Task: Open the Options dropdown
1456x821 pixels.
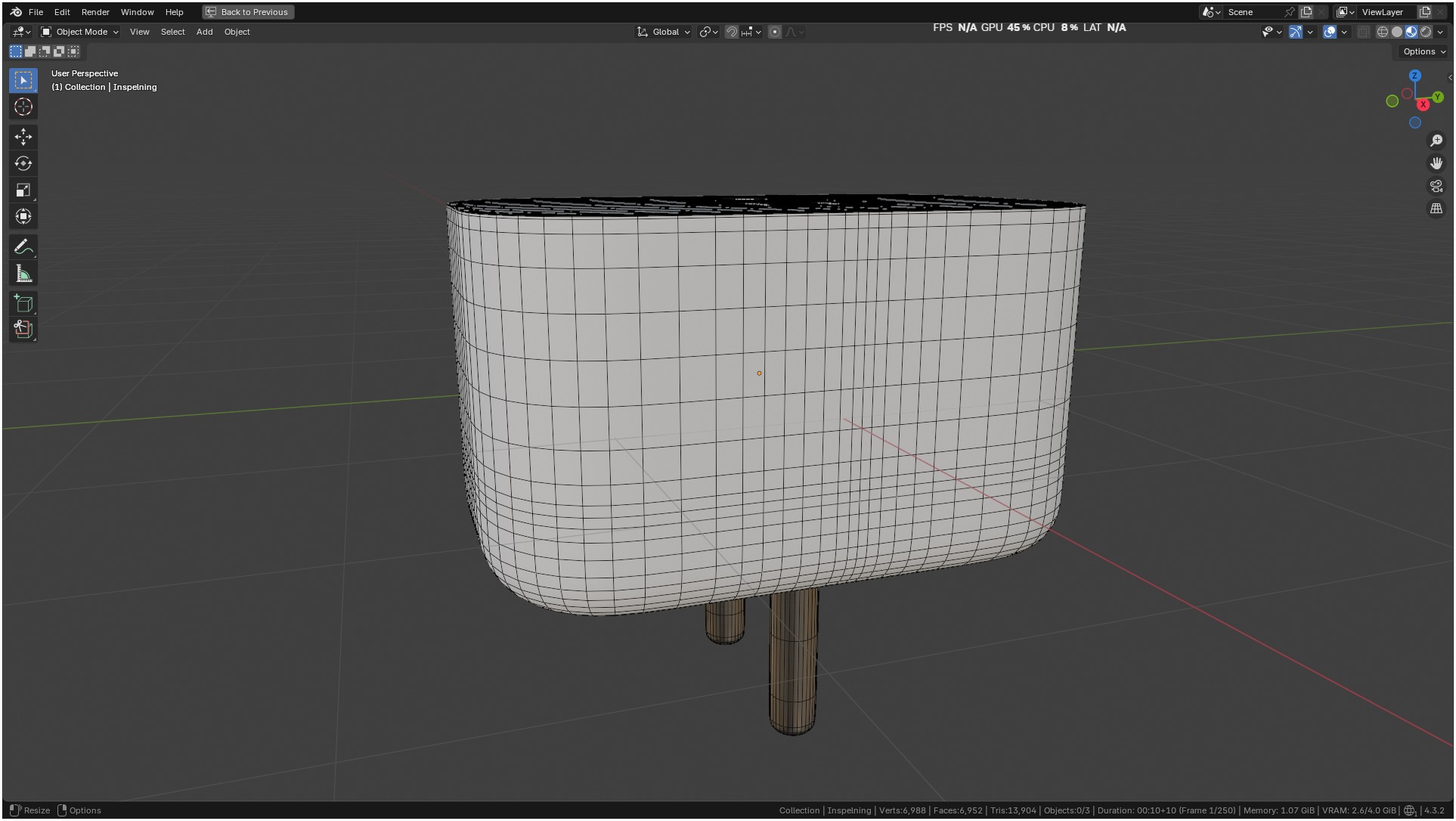Action: pos(1423,51)
